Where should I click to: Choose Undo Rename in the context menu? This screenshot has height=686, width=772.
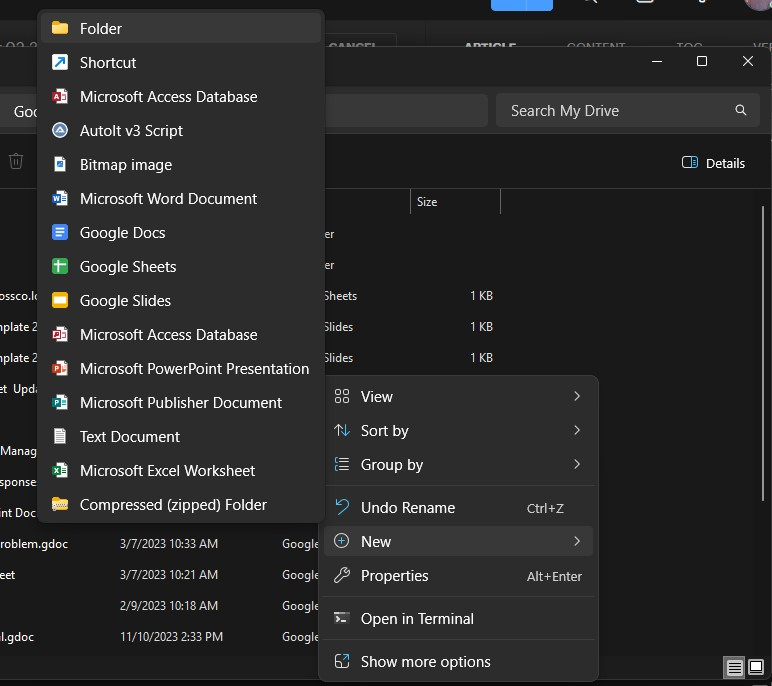tap(458, 507)
